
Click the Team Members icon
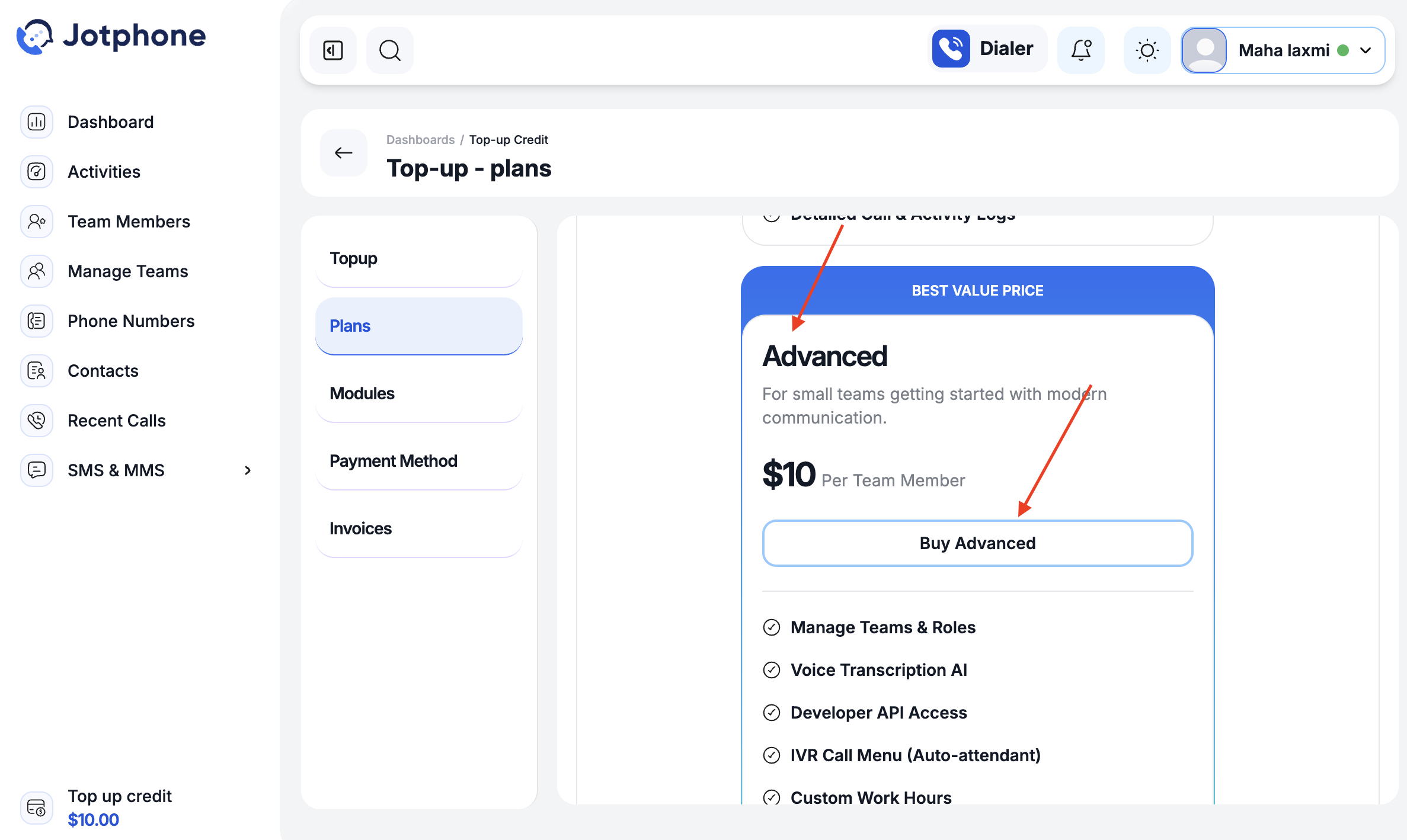(37, 222)
